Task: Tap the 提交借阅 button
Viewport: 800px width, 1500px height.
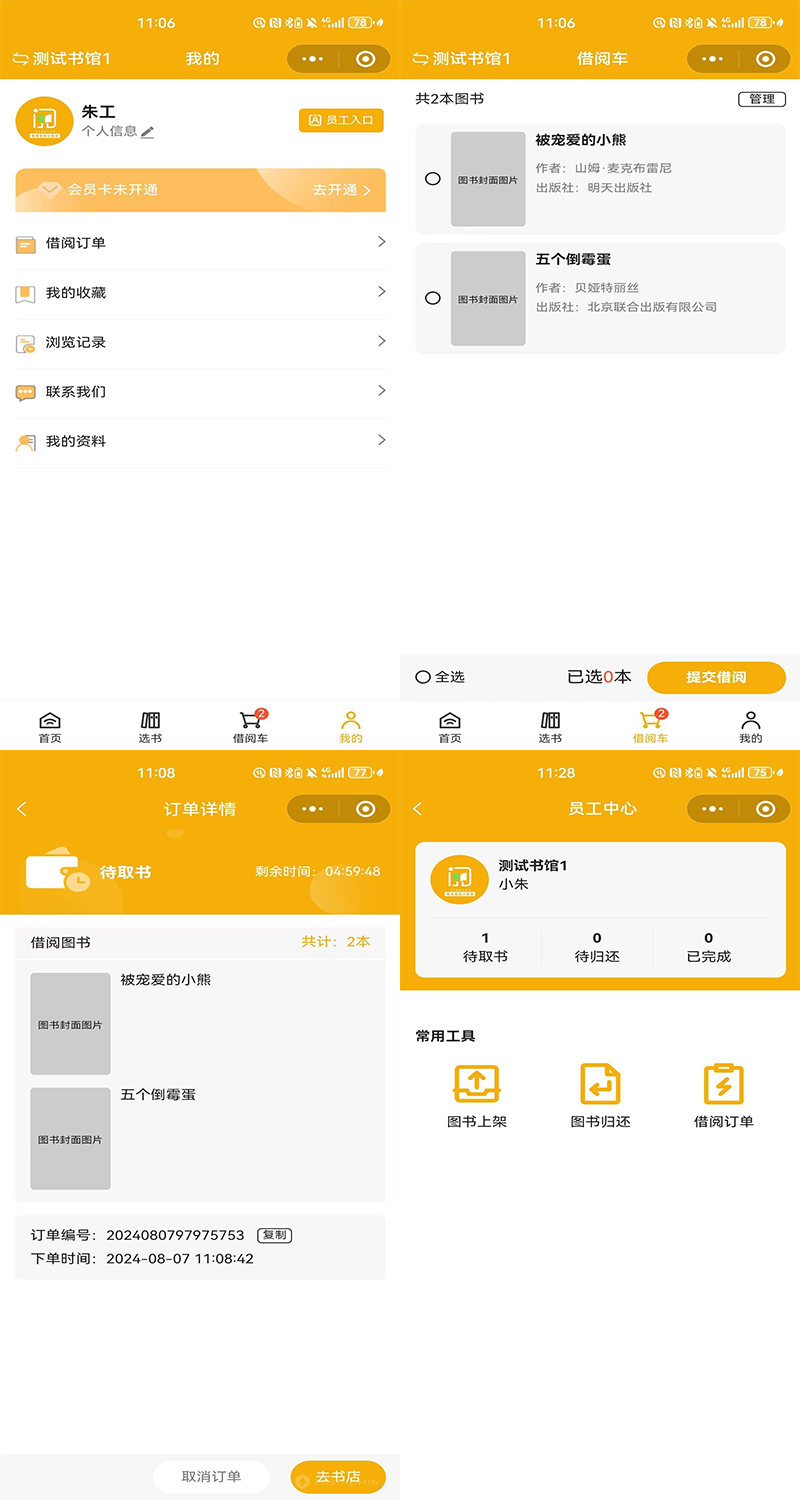Action: click(x=717, y=677)
